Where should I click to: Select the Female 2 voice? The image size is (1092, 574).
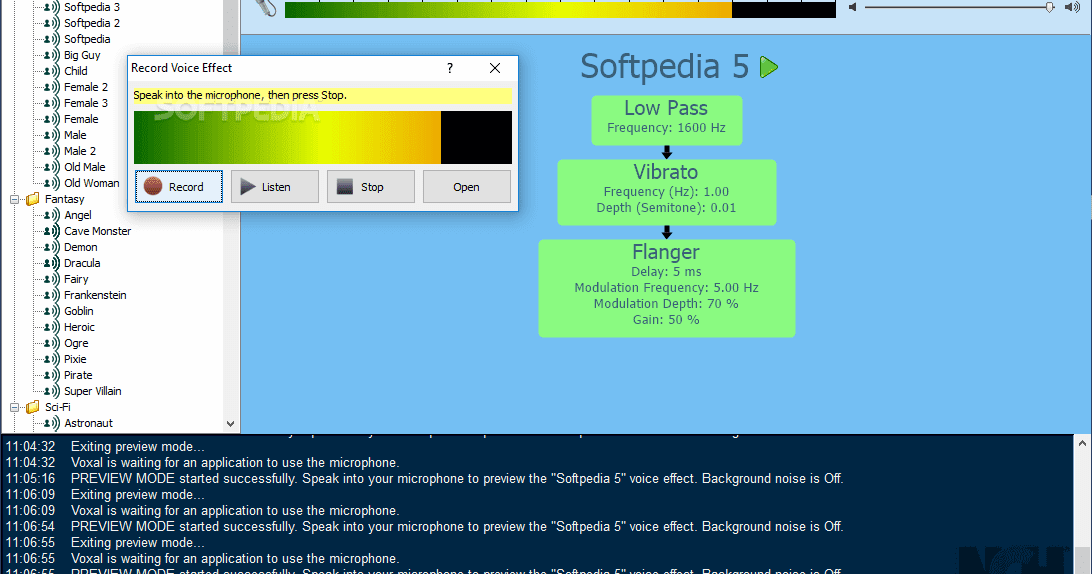pos(86,87)
